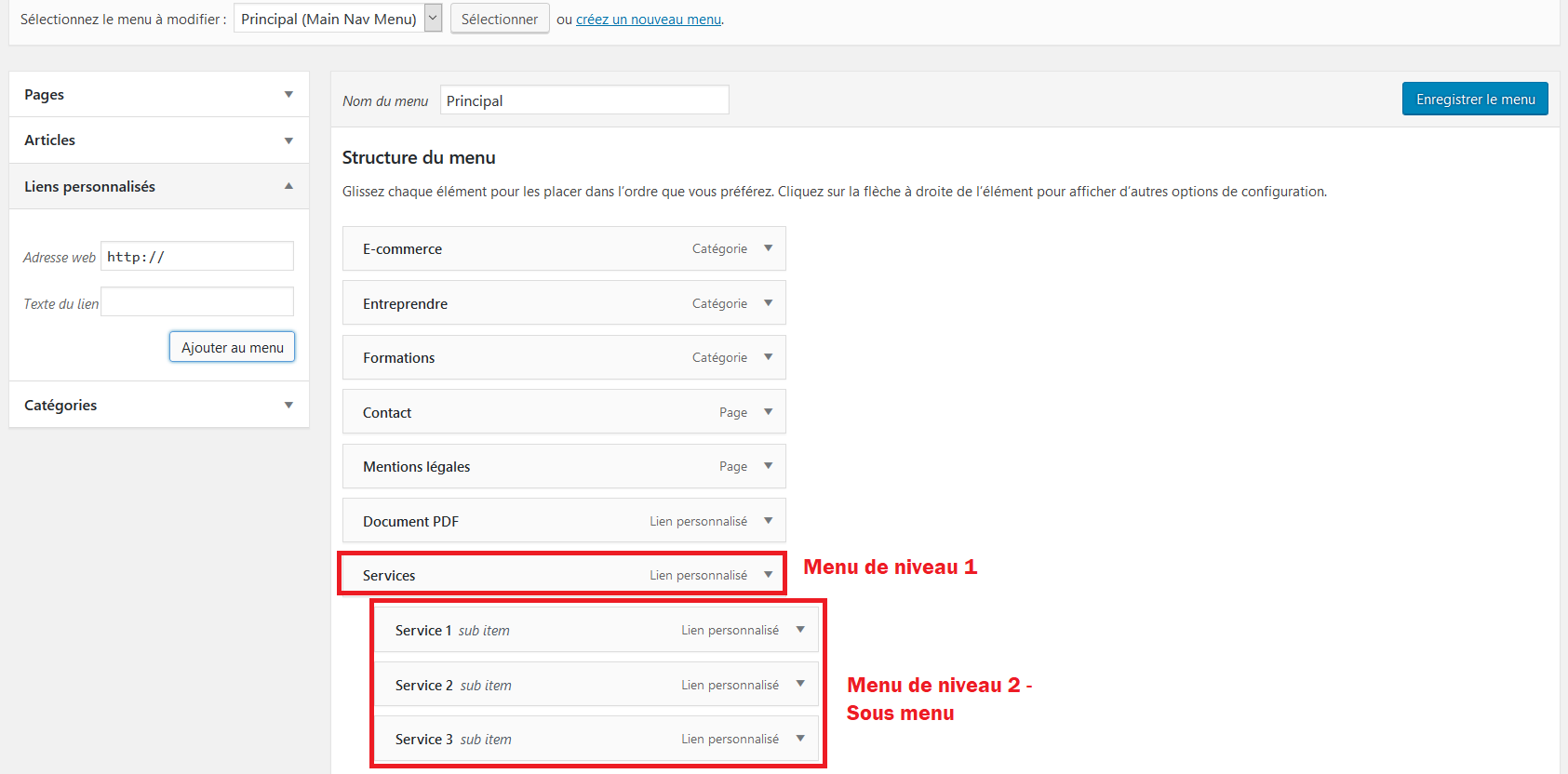
Task: Select the Document PDF menu item title
Action: tap(410, 522)
